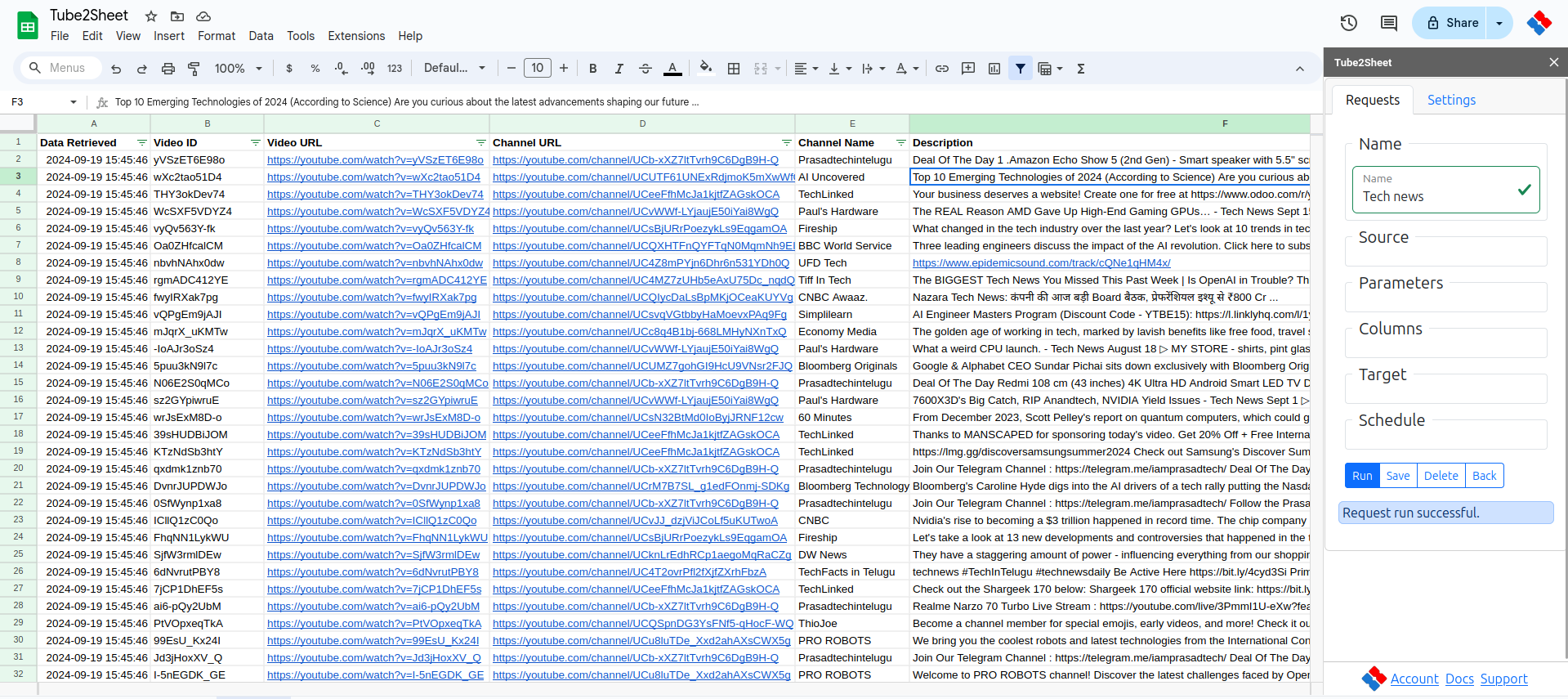View cloud save status icon
Viewport: 1568px width, 699px height.
pyautogui.click(x=203, y=16)
